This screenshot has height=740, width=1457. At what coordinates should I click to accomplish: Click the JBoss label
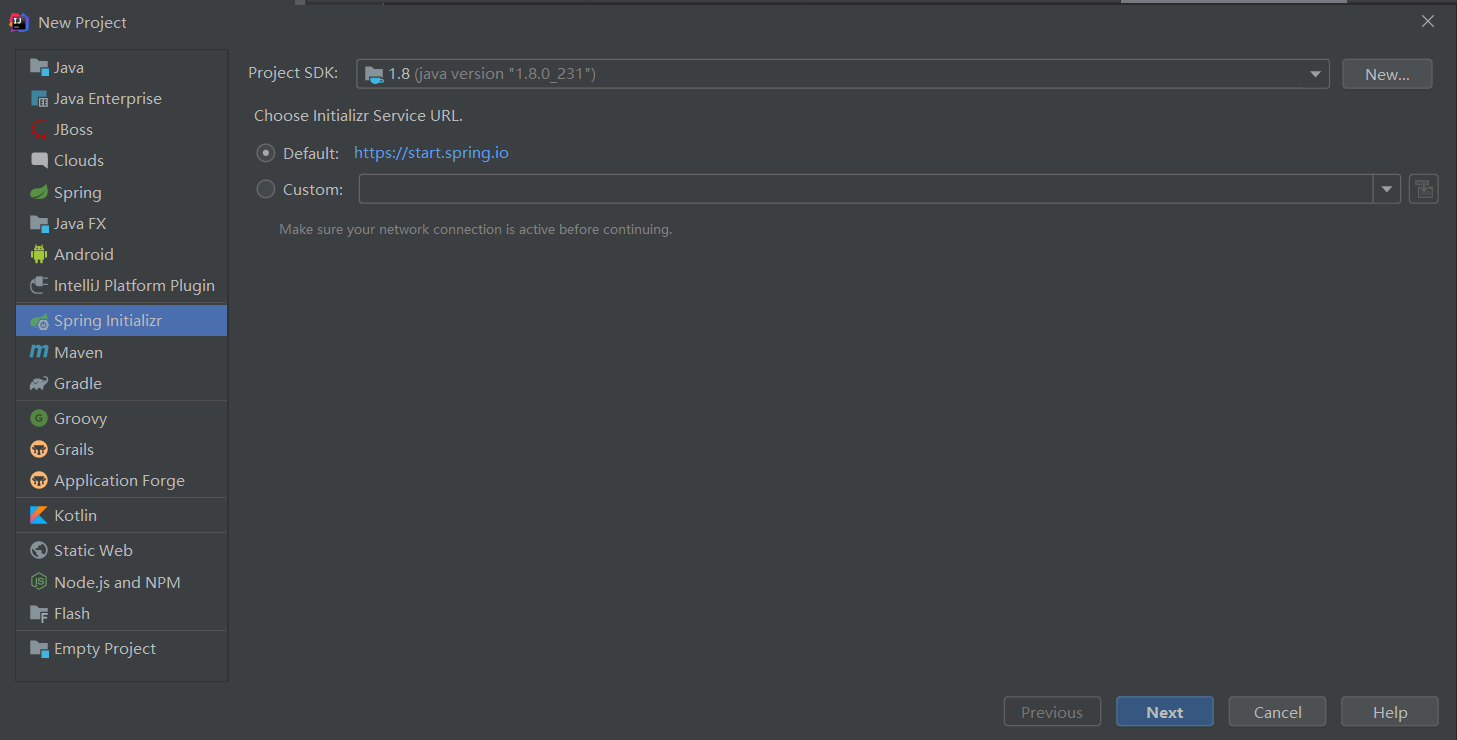[x=73, y=129]
